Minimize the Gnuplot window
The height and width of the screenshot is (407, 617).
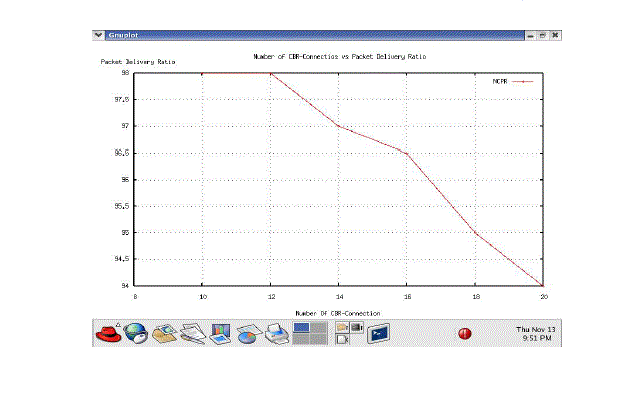point(530,35)
